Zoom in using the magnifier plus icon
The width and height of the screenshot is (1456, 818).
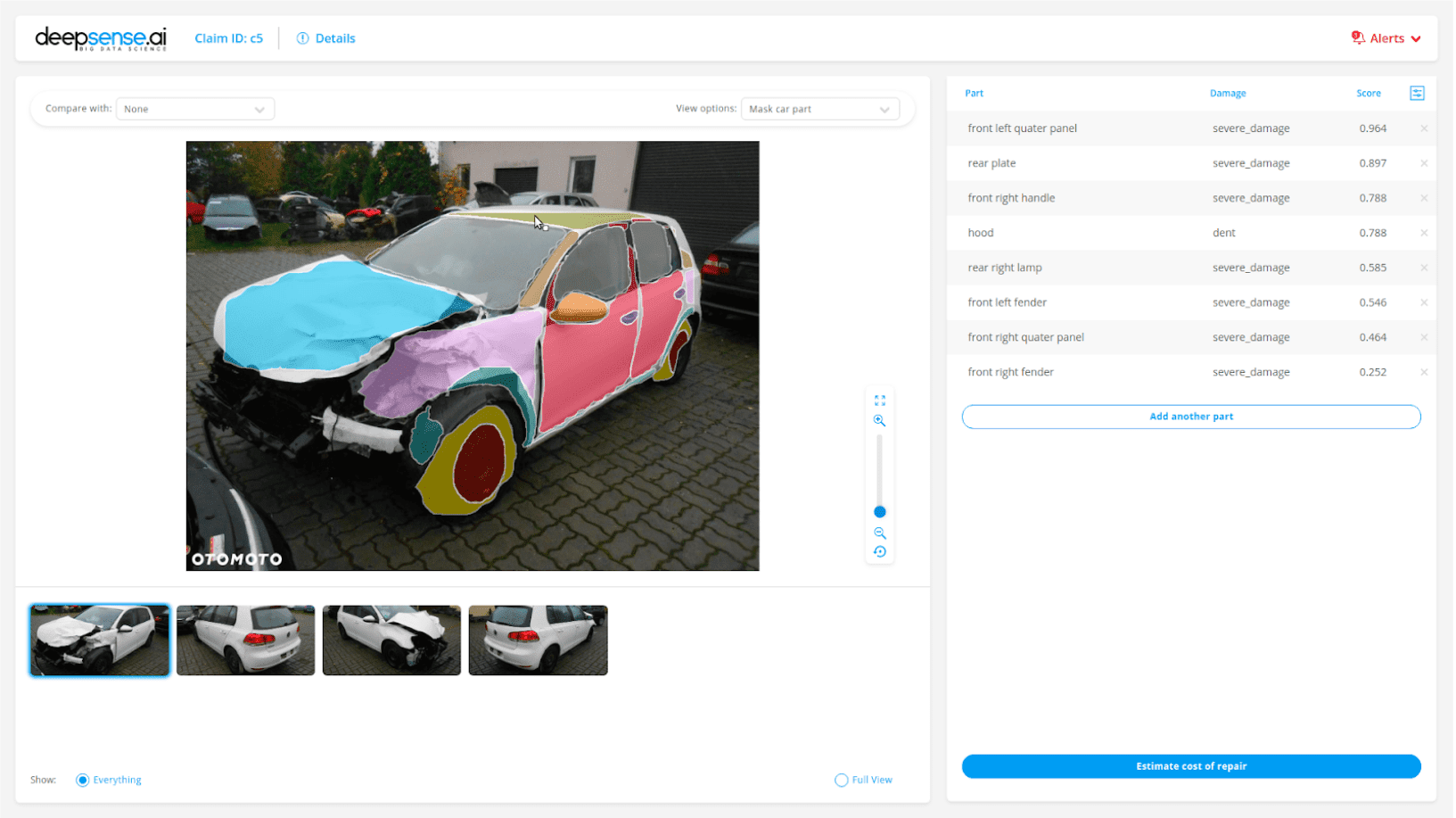point(879,421)
